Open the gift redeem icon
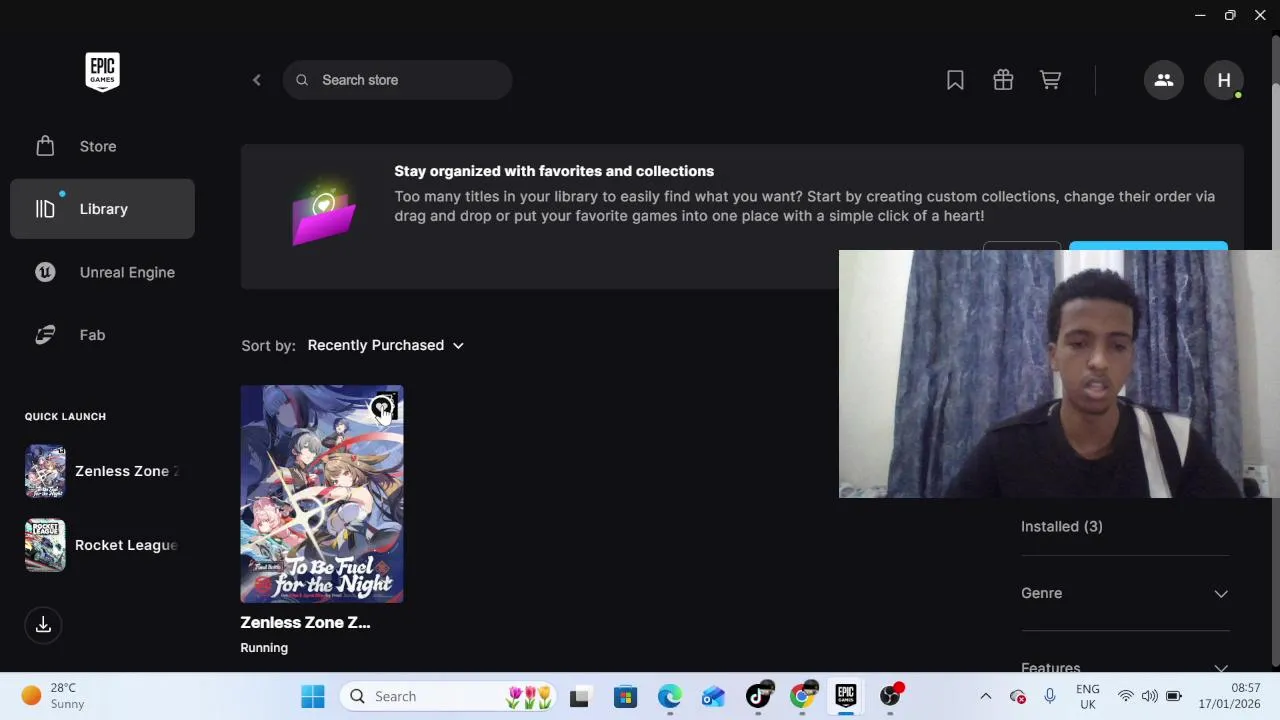Screen dimensions: 1280x720 pyautogui.click(x=1003, y=80)
